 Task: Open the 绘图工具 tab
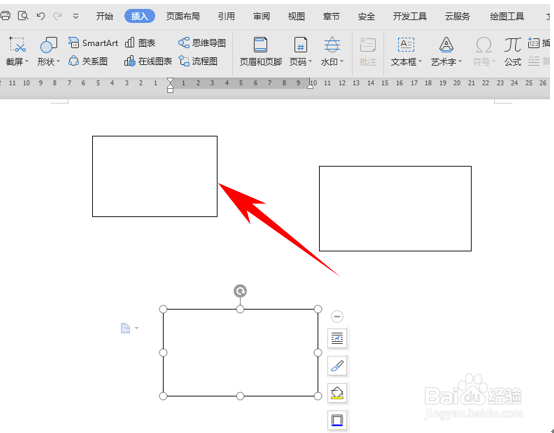point(507,16)
